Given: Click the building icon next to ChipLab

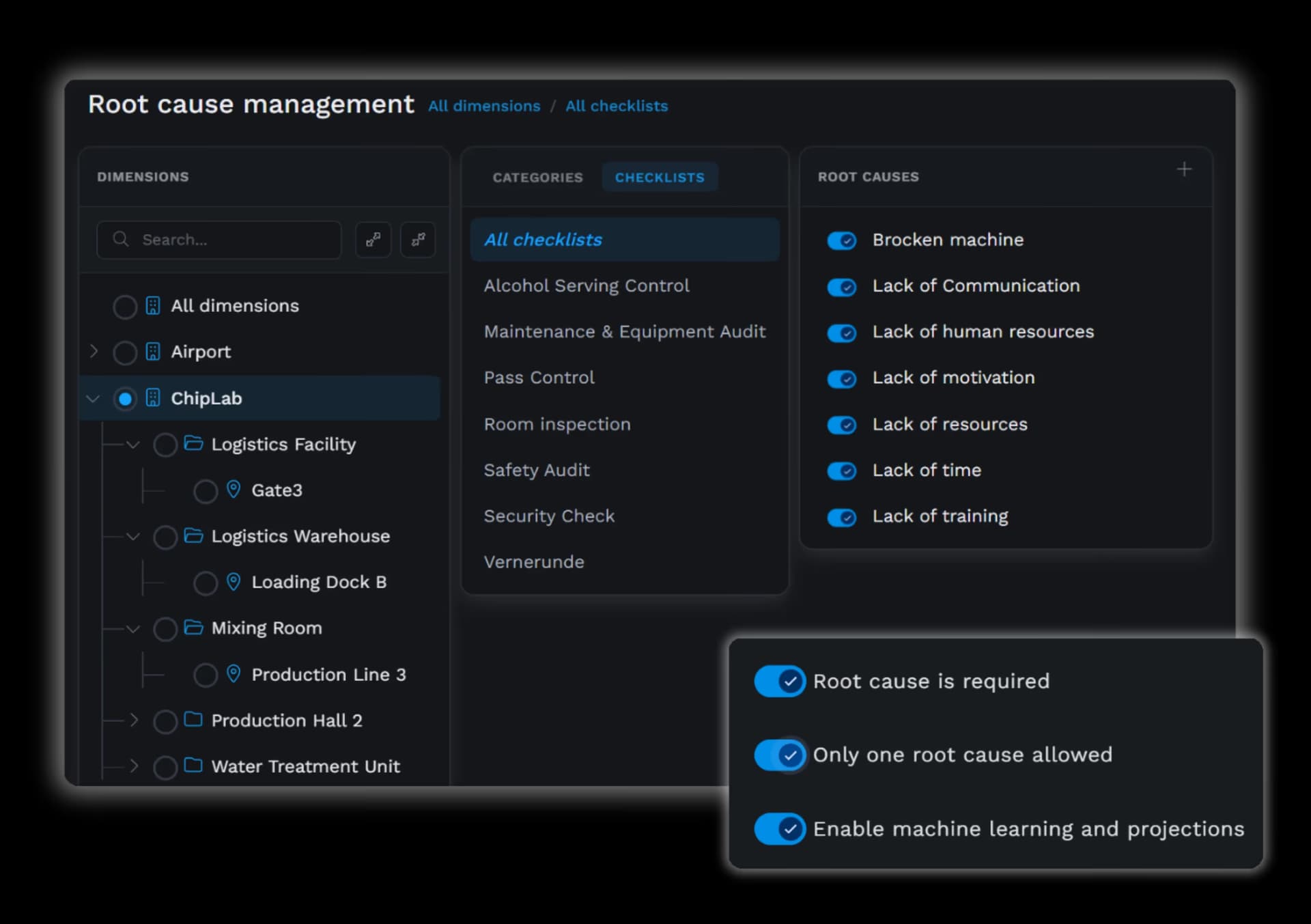Looking at the screenshot, I should click(153, 398).
